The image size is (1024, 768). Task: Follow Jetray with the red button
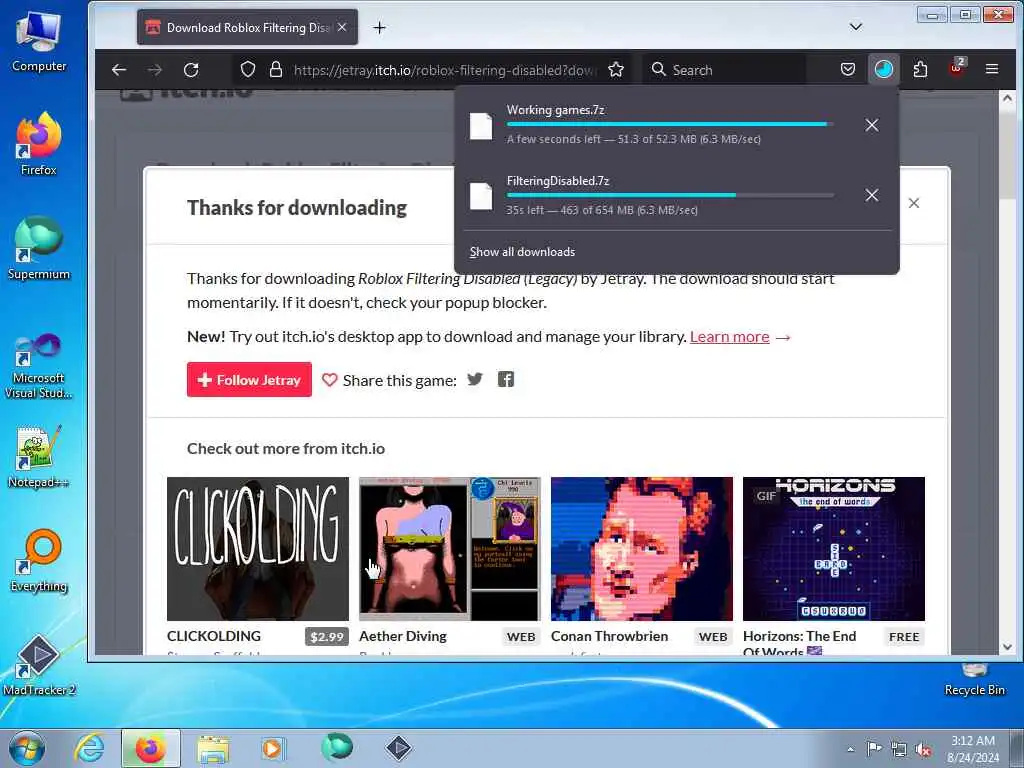(x=249, y=379)
